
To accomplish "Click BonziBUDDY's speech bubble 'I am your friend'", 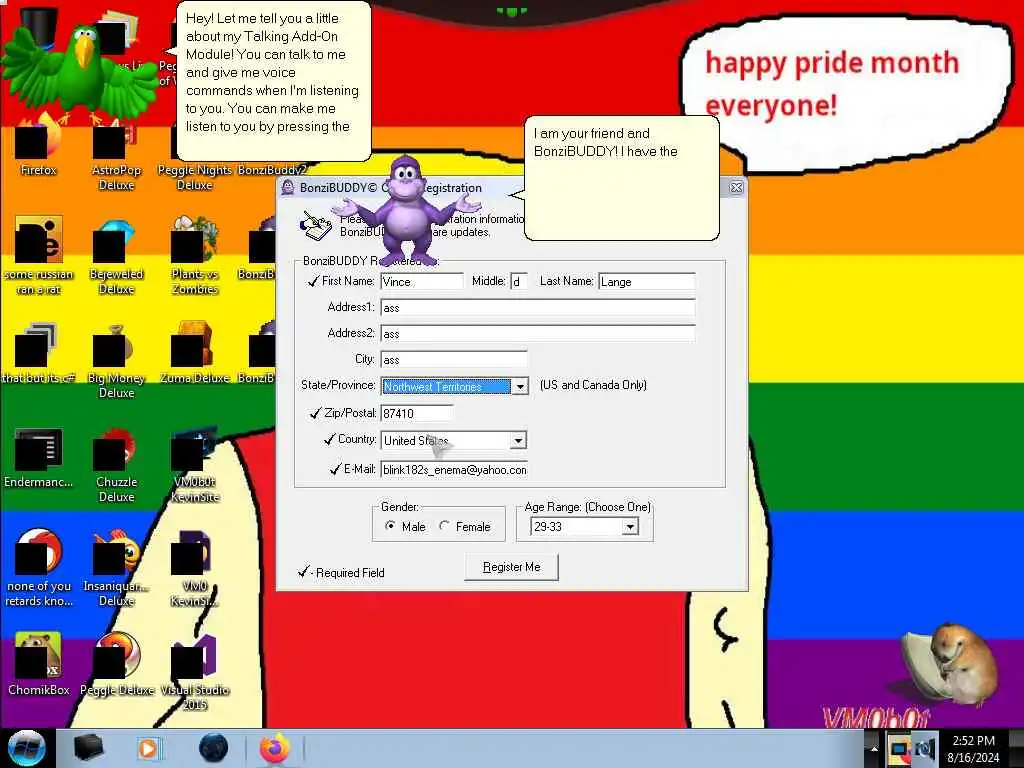I will (x=621, y=178).
